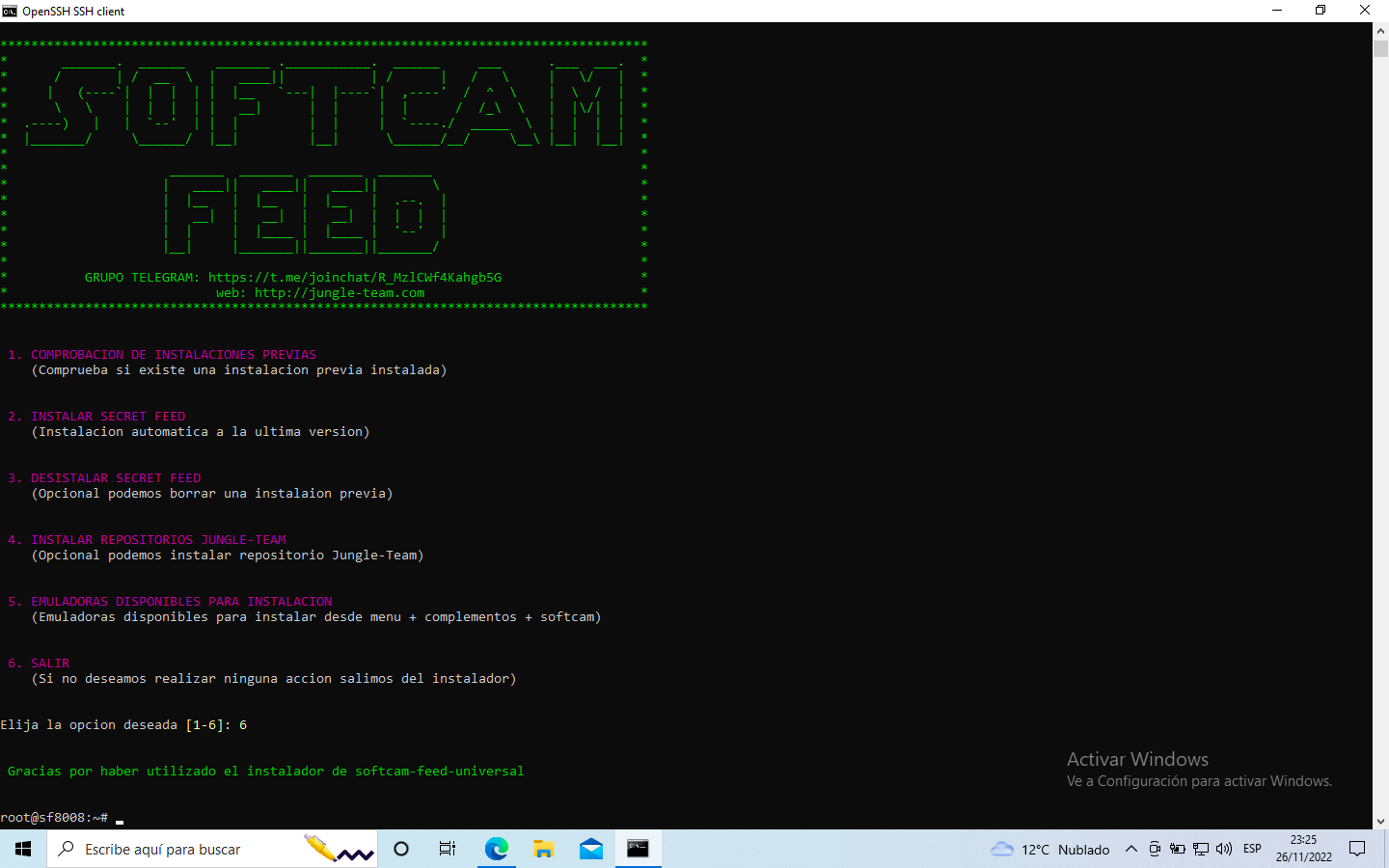Open File Explorer from the taskbar
This screenshot has height=868, width=1389.
pyautogui.click(x=544, y=849)
